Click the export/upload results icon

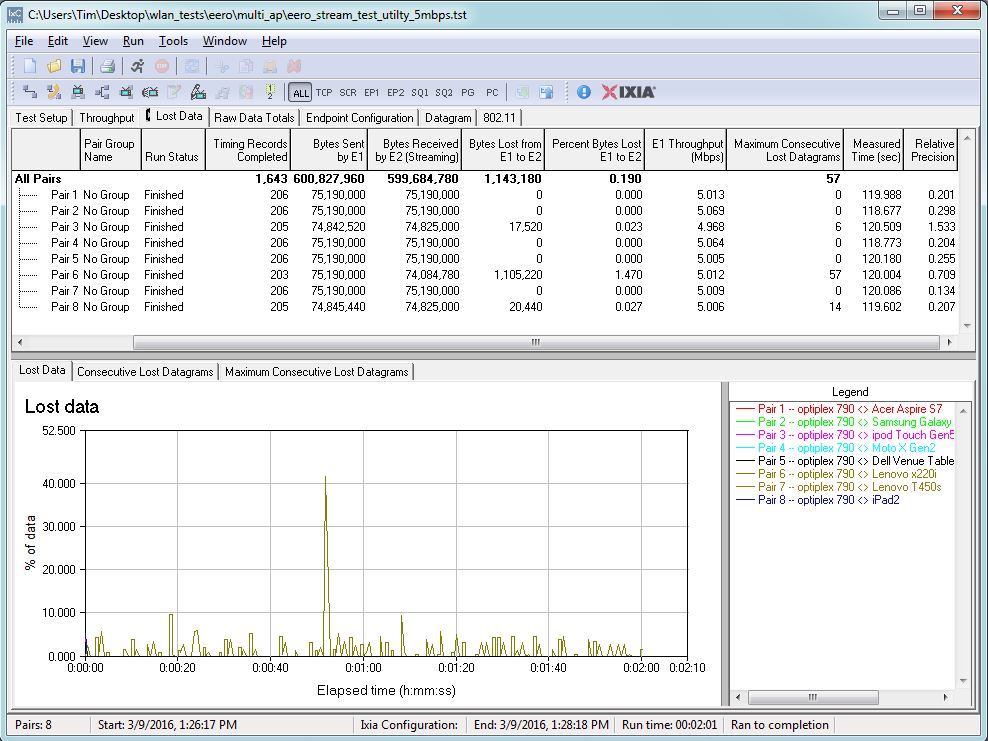[x=546, y=93]
